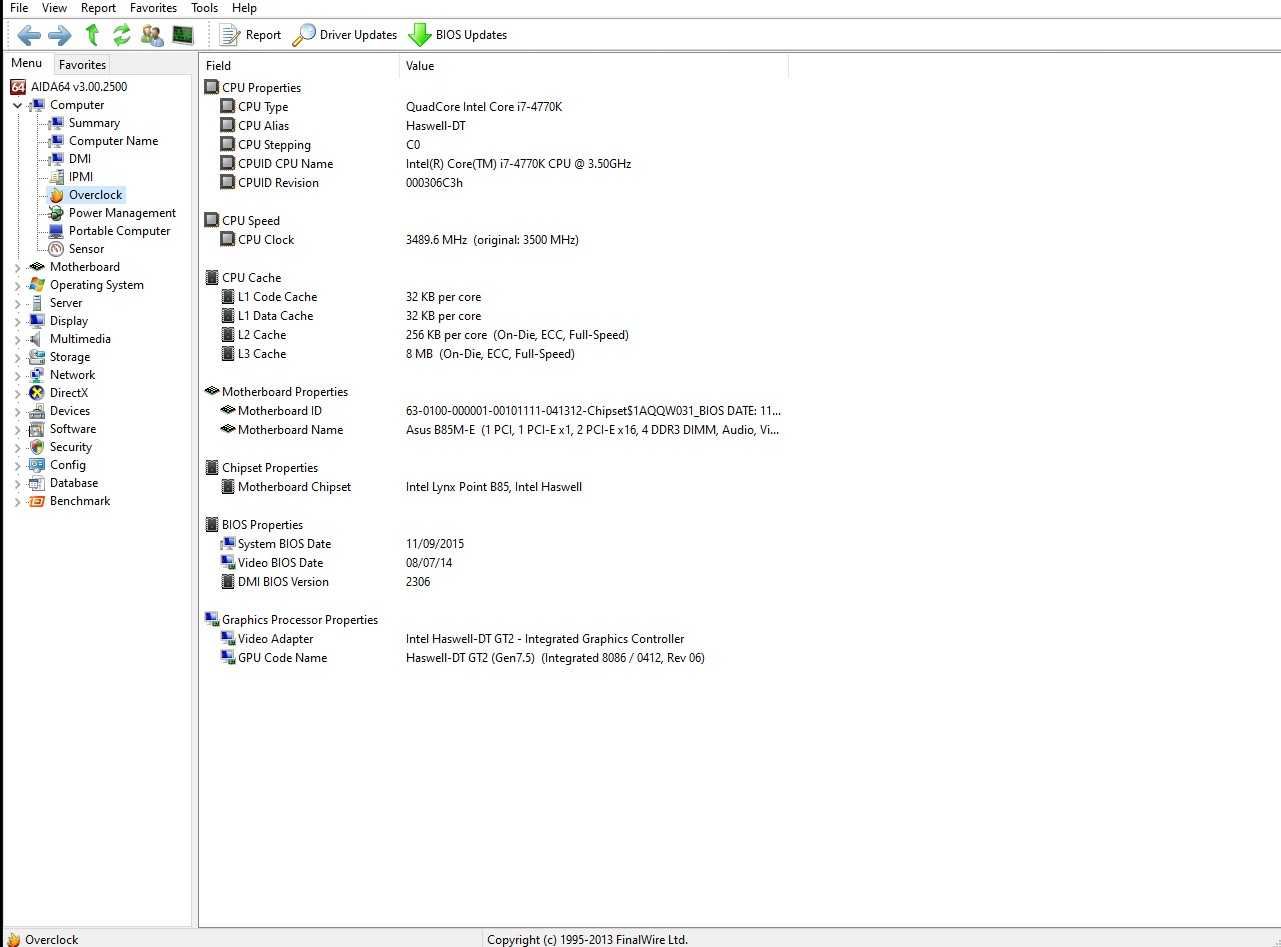Select Config in the tree
The height and width of the screenshot is (947, 1281).
(68, 465)
